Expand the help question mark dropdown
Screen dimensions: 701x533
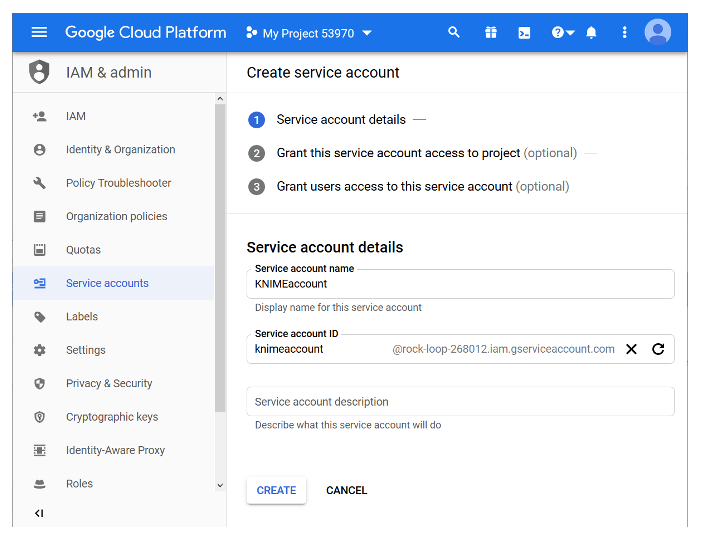563,32
